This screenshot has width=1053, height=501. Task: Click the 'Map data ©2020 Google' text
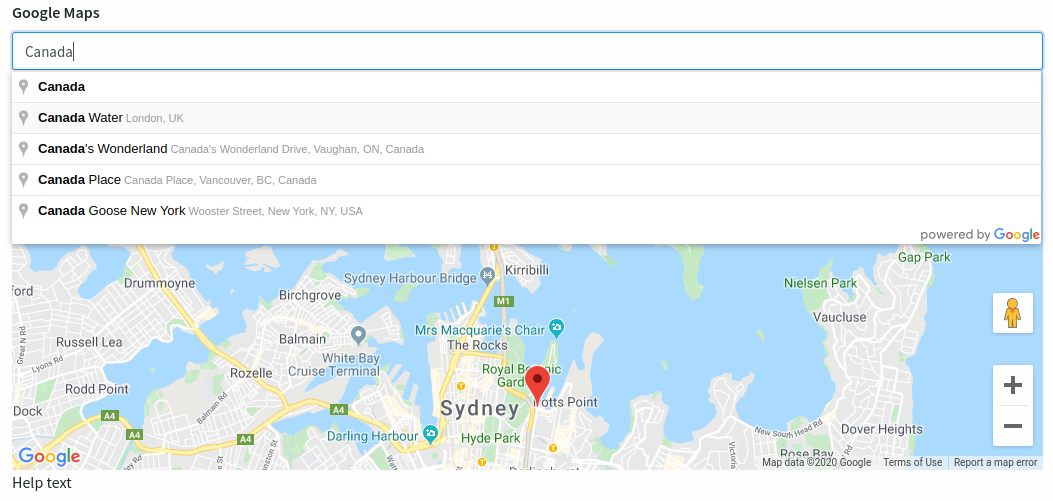(817, 462)
